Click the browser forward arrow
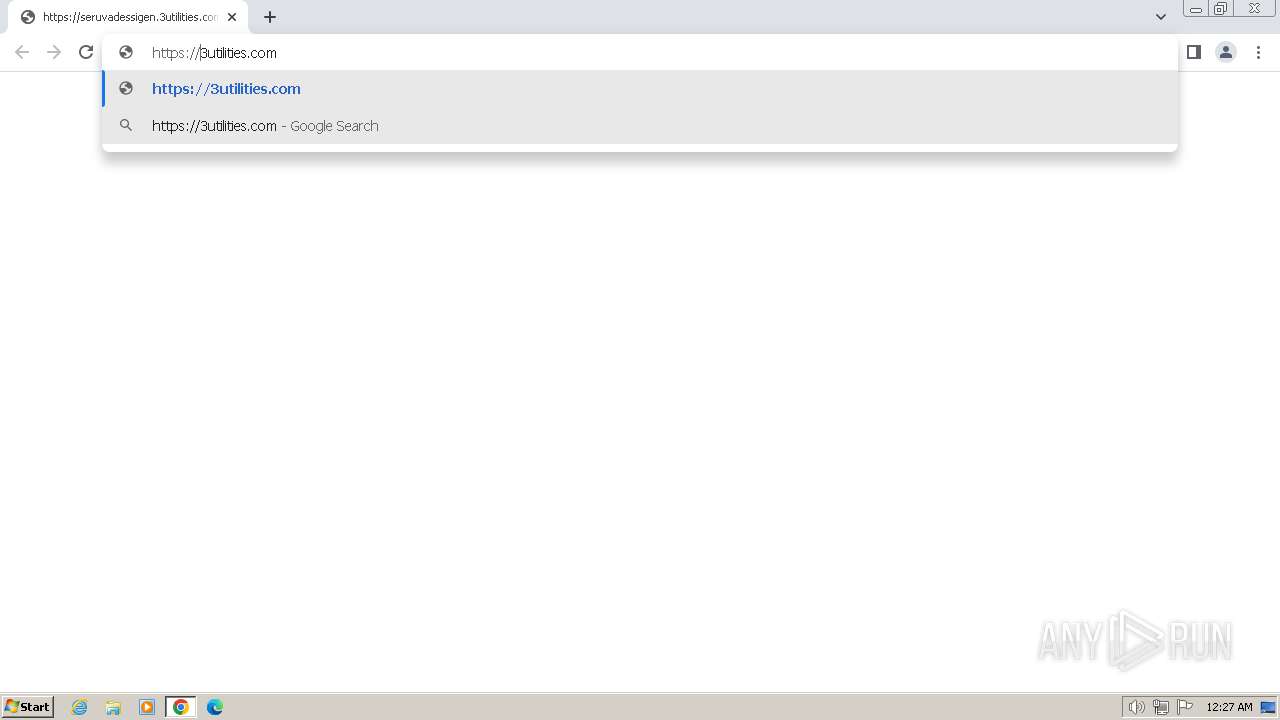The width and height of the screenshot is (1280, 720). 54,52
